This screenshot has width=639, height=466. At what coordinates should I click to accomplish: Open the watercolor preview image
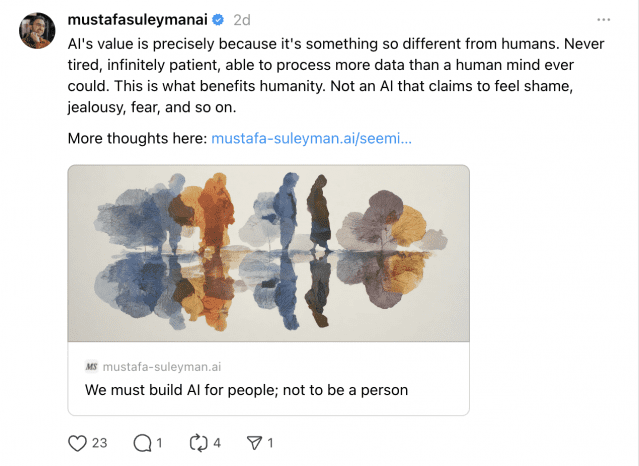269,253
